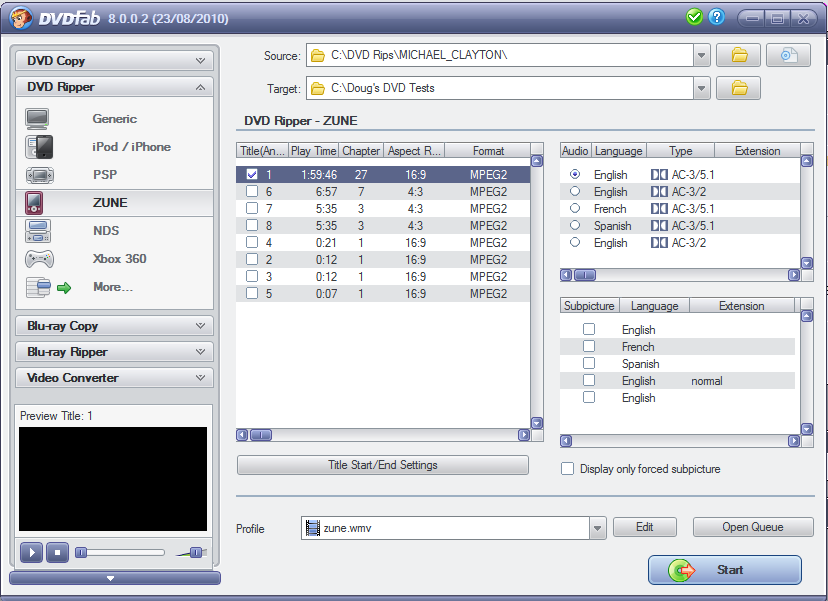Click the folder icon inside the Target field

(x=318, y=88)
